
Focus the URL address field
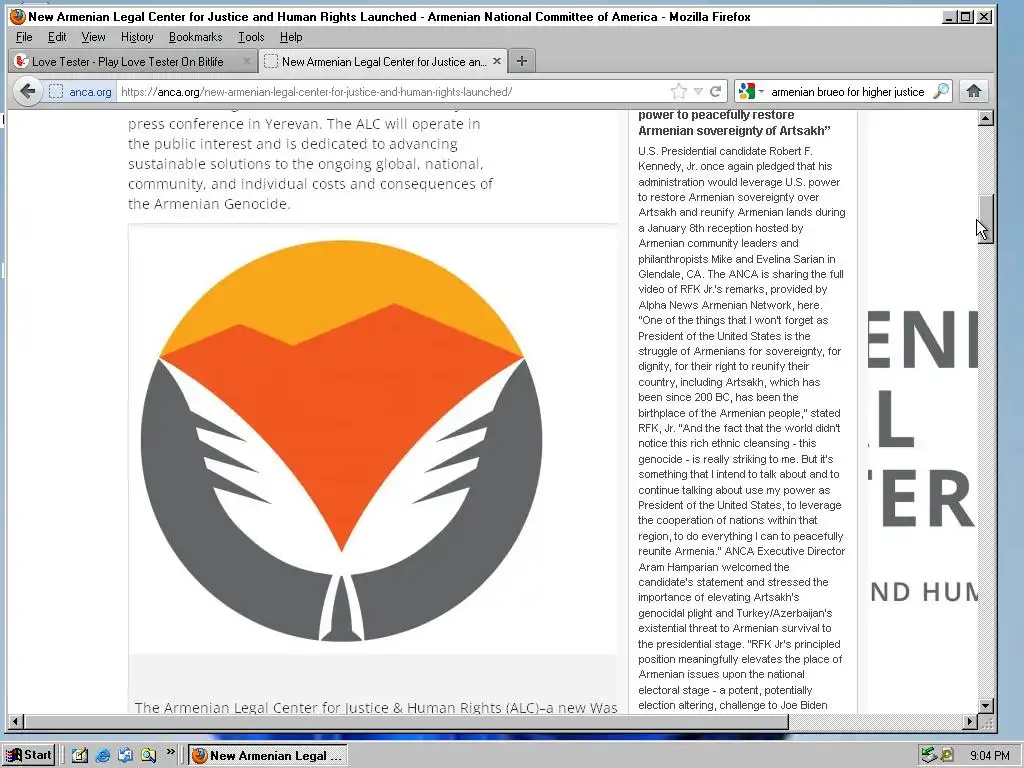(392, 91)
